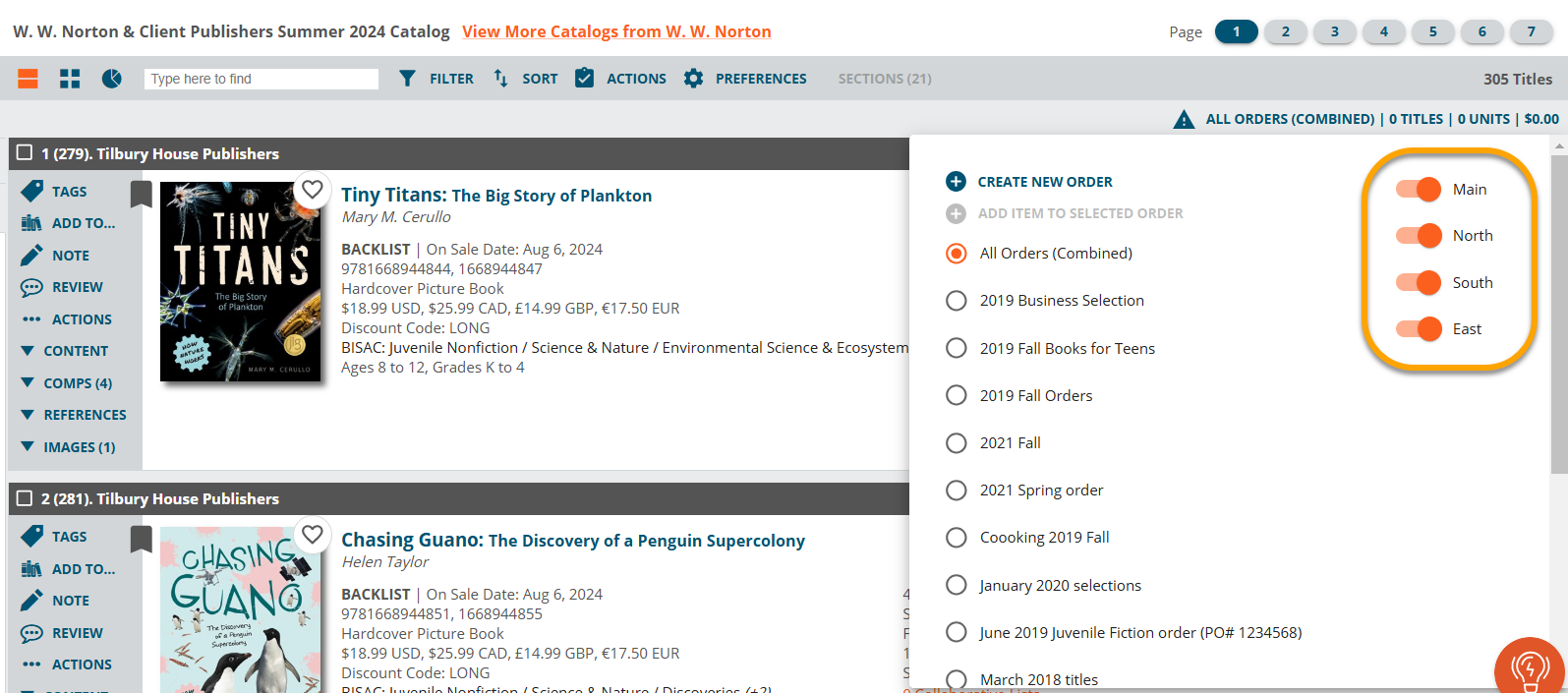The image size is (1568, 693).
Task: Select the 2019 Fall Orders radio button
Action: (x=956, y=395)
